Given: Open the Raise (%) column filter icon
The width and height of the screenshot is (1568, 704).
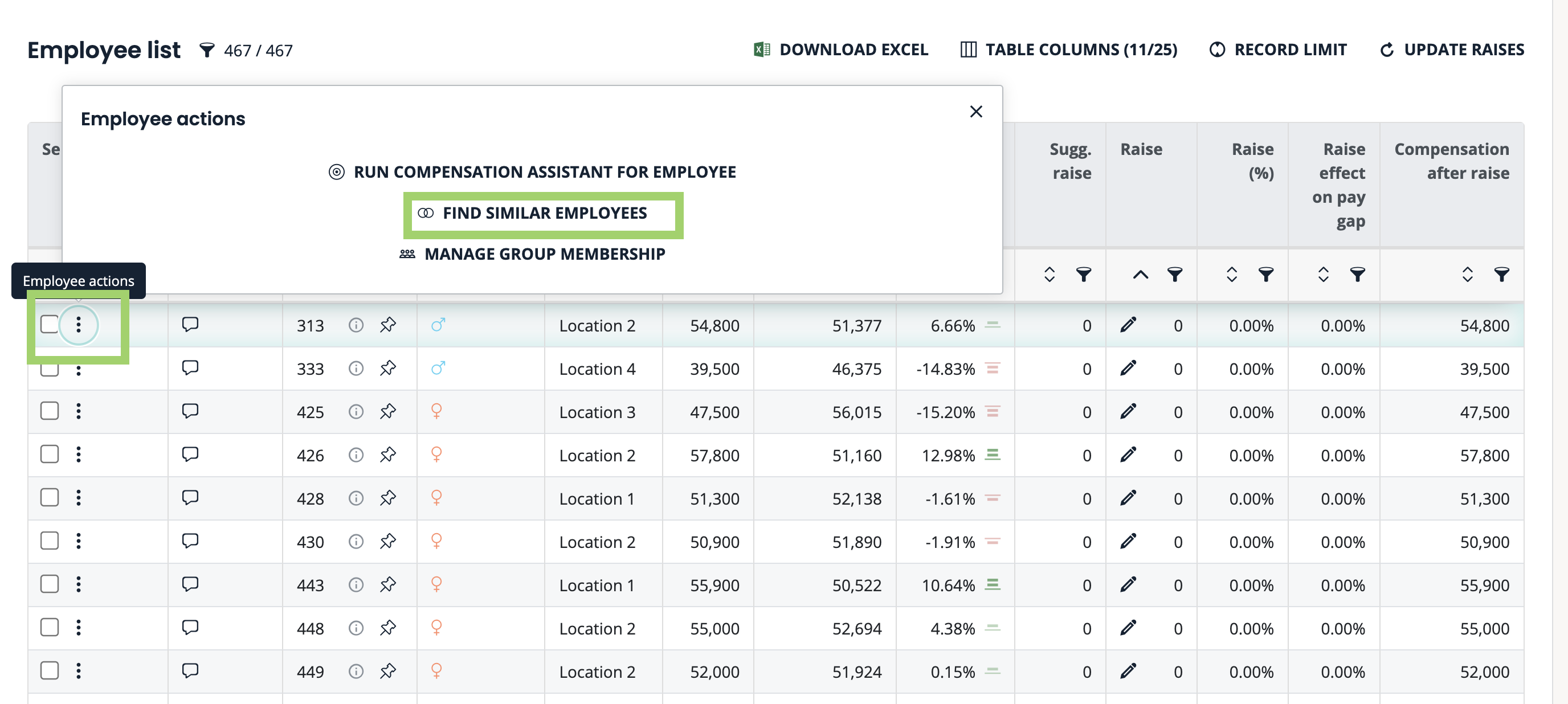Looking at the screenshot, I should click(1266, 275).
